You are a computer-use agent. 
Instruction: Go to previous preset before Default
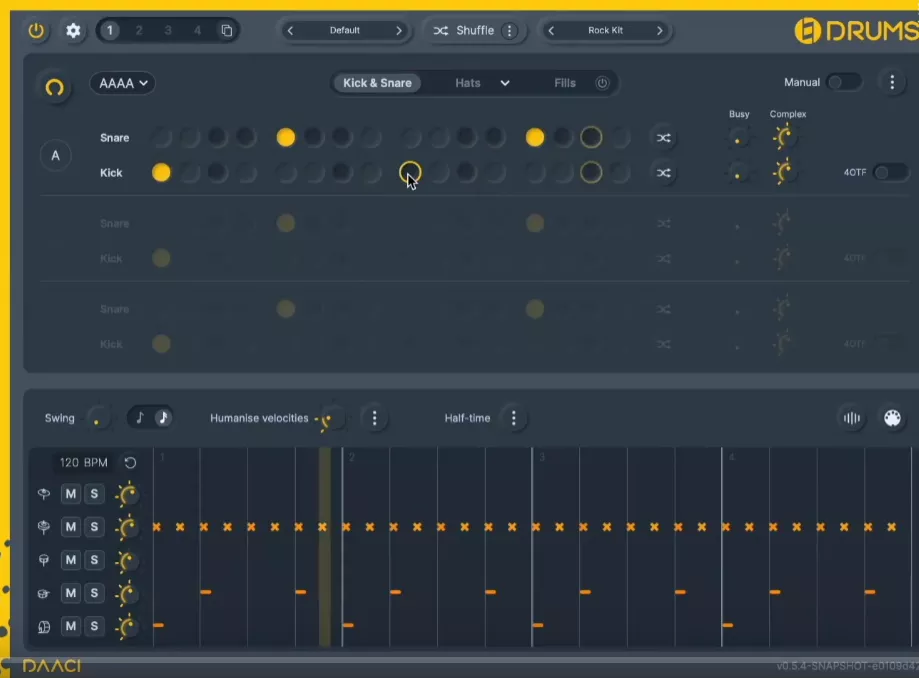290,30
